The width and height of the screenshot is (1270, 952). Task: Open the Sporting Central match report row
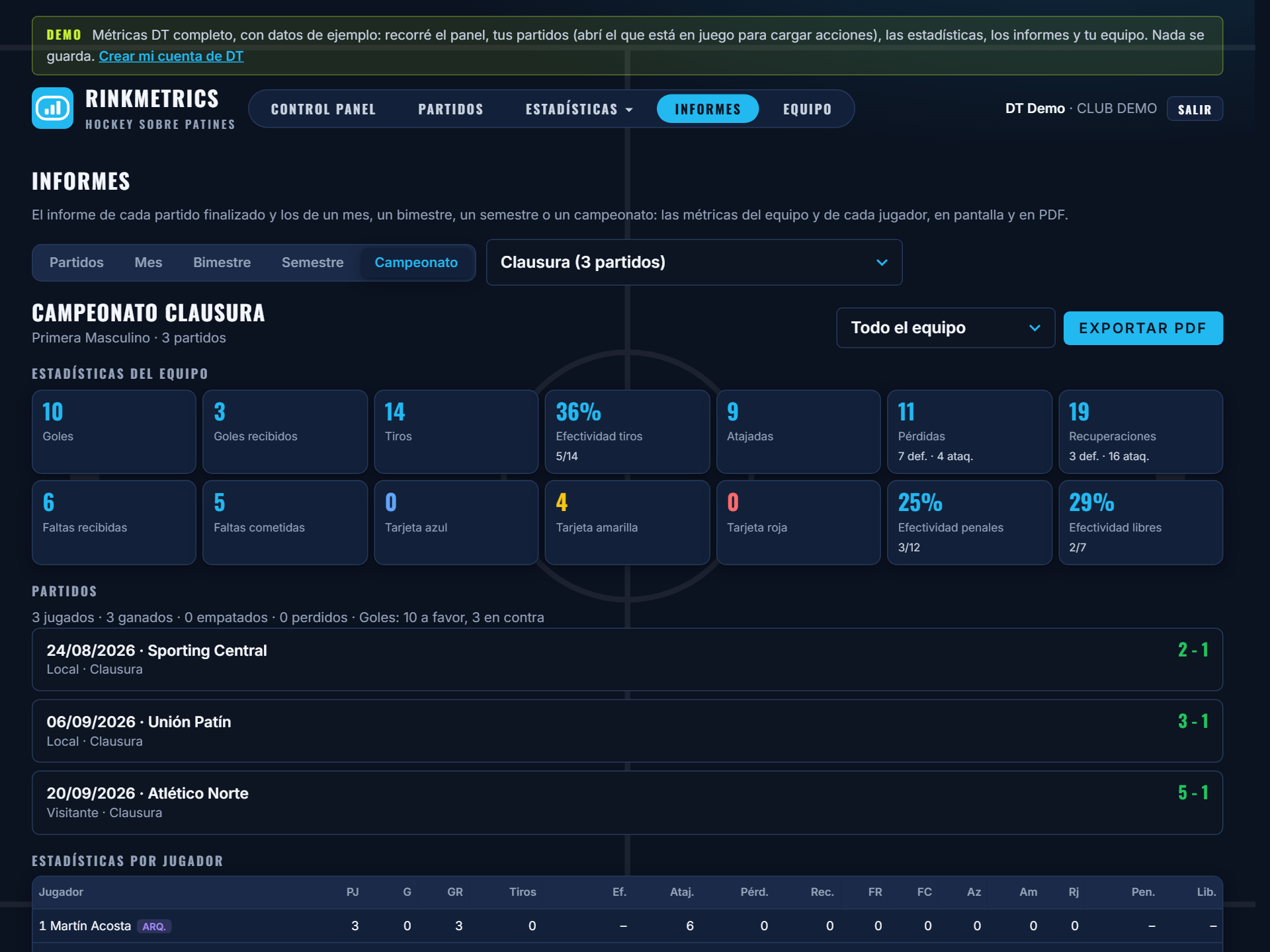627,660
